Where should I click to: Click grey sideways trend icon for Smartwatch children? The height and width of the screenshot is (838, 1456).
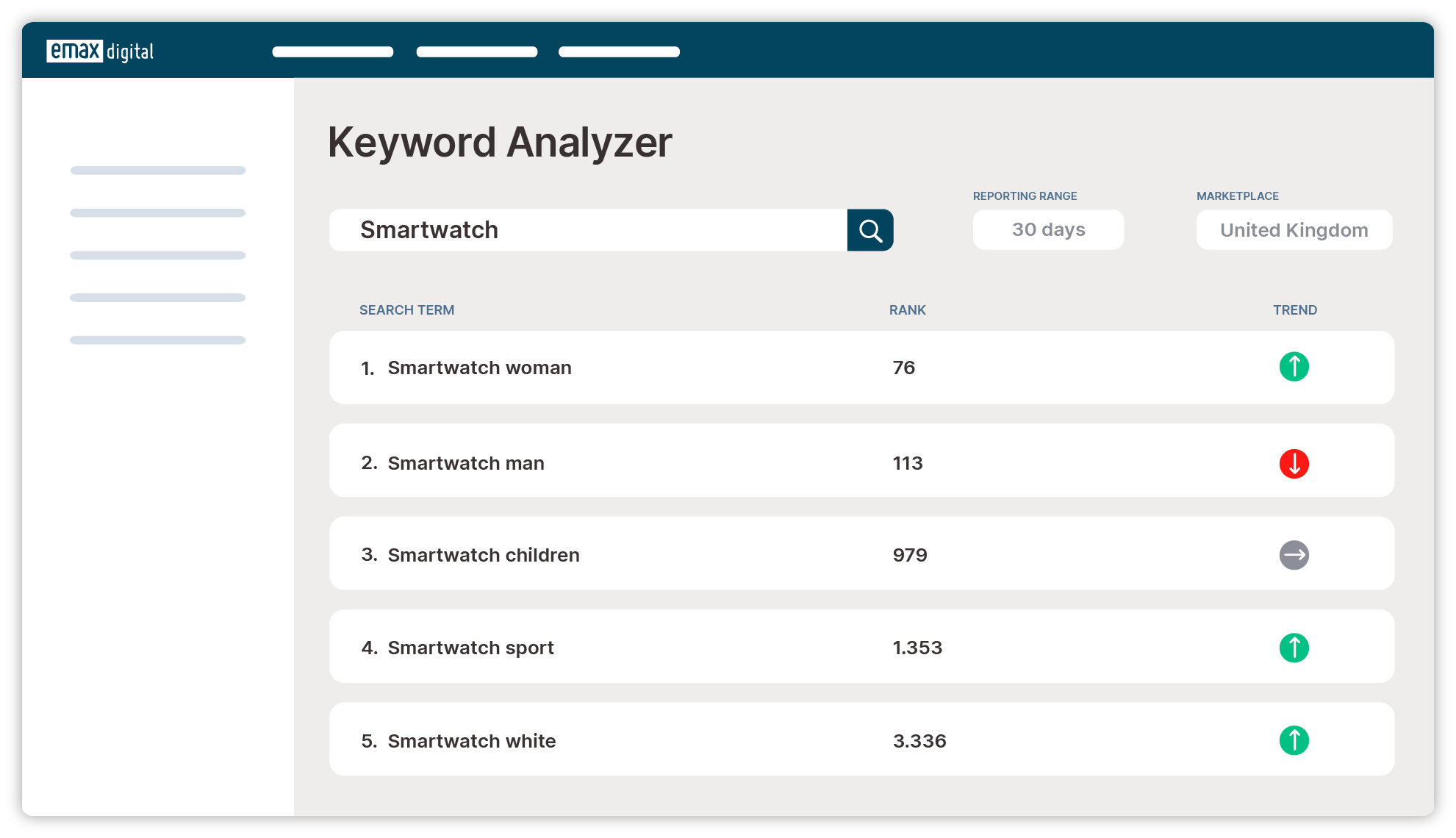(x=1294, y=555)
